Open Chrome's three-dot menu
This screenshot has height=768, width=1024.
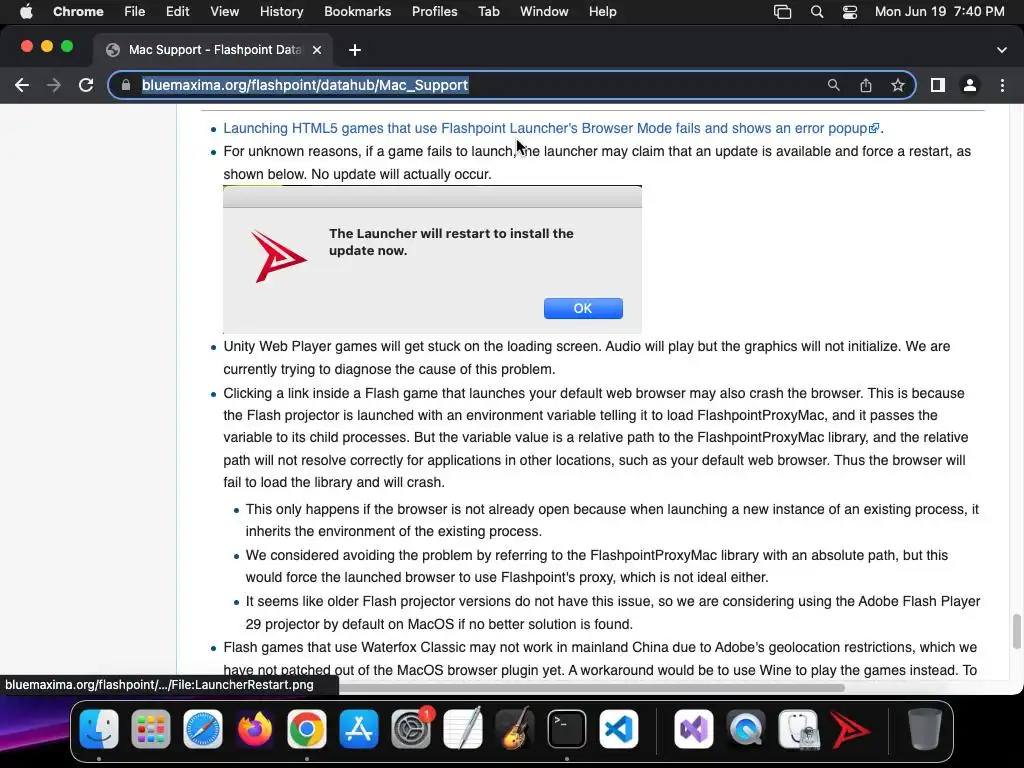click(x=1002, y=86)
